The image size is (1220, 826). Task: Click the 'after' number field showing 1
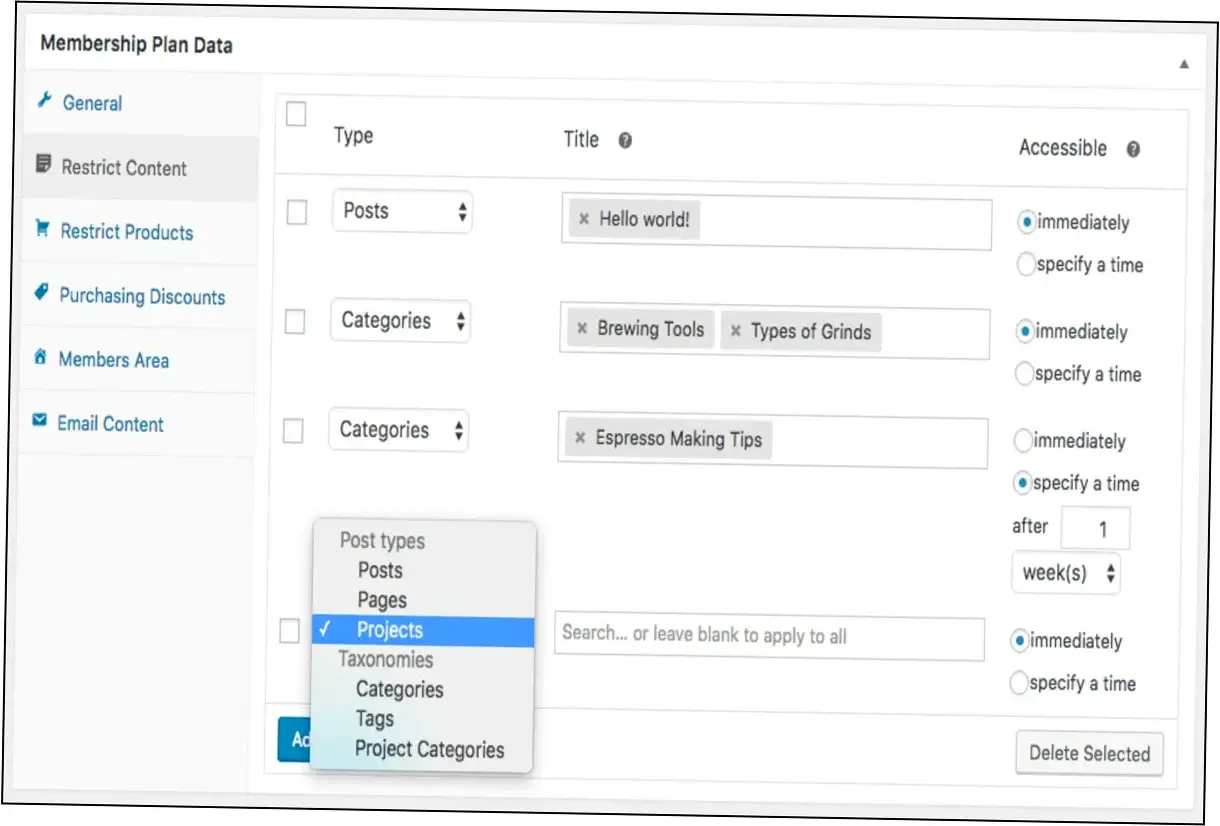click(1095, 529)
